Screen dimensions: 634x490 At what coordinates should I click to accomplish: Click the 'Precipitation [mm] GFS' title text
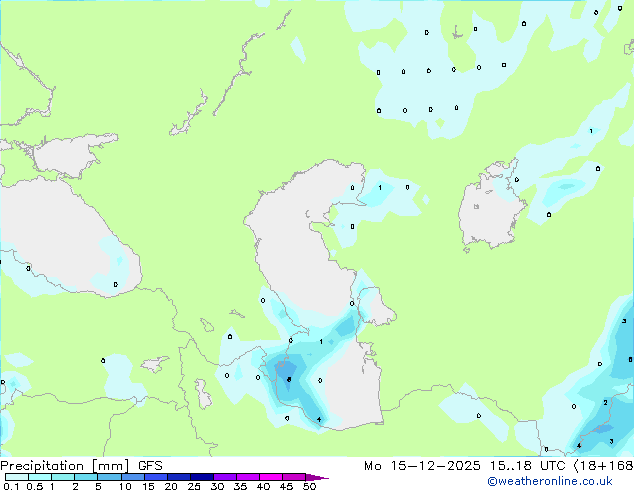point(81,466)
